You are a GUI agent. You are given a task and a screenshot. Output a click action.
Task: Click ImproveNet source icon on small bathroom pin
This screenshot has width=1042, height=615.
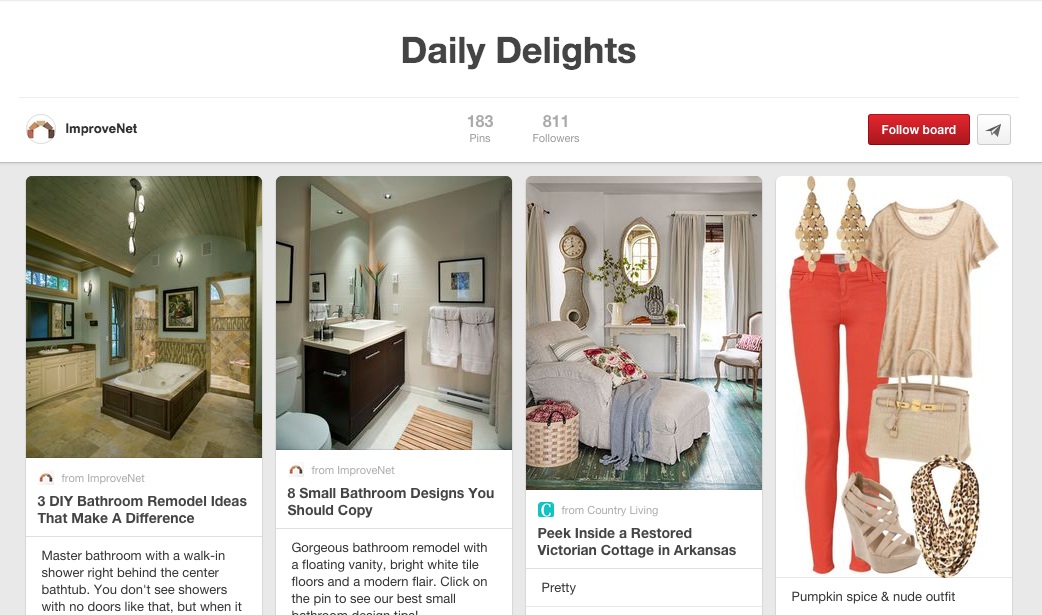pos(296,470)
